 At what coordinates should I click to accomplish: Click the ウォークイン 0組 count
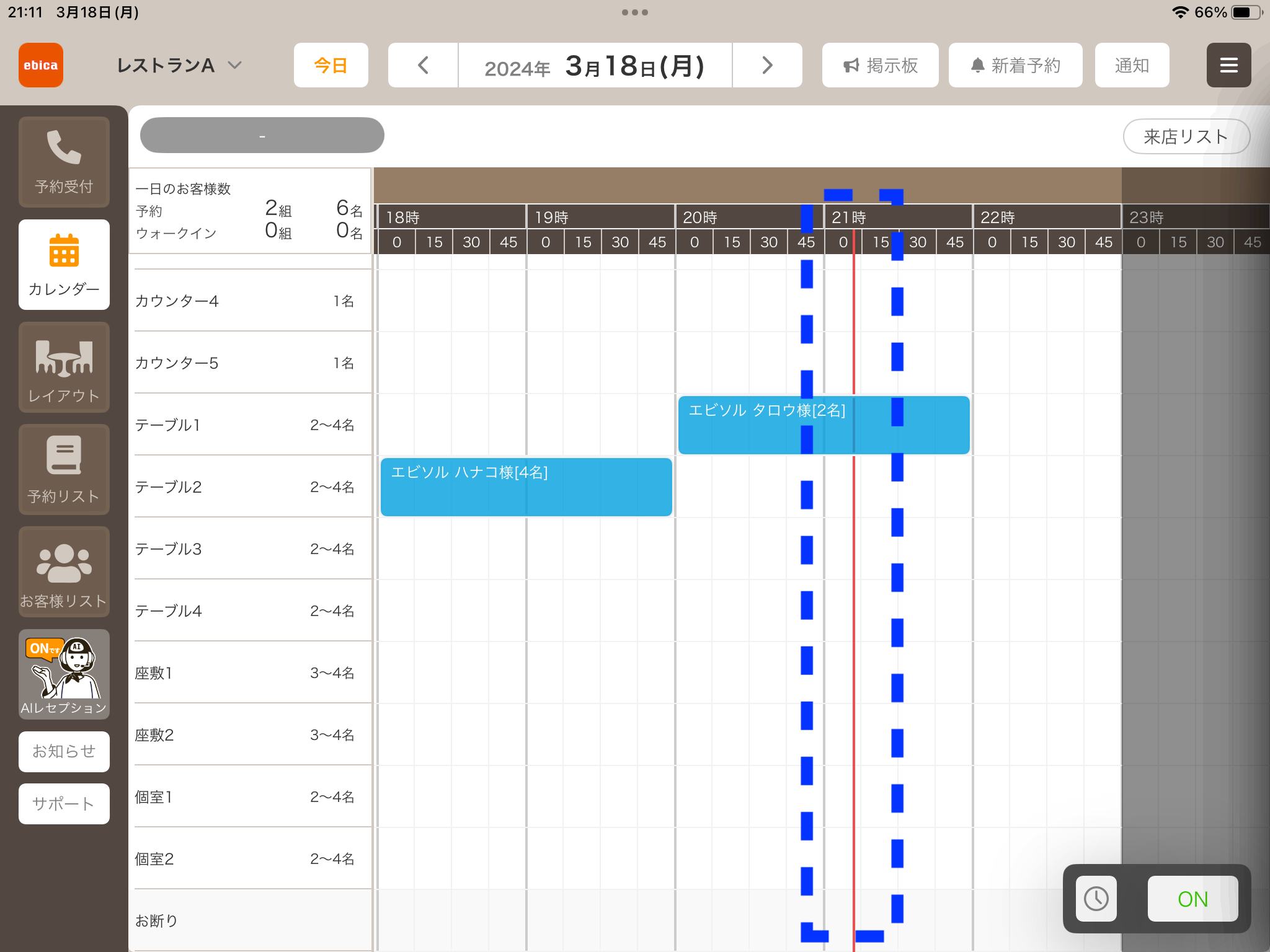click(250, 232)
